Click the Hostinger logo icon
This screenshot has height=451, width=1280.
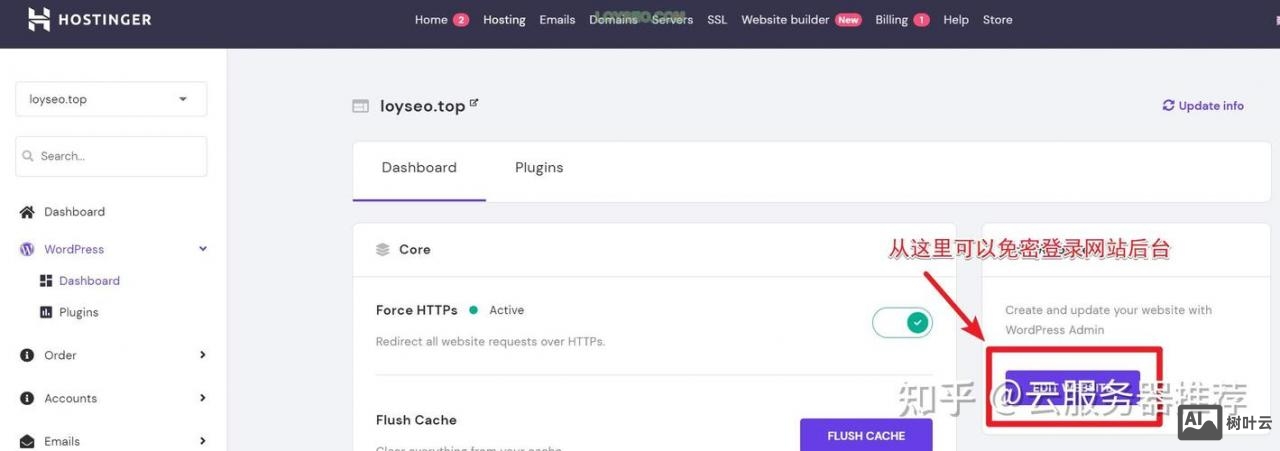point(38,19)
